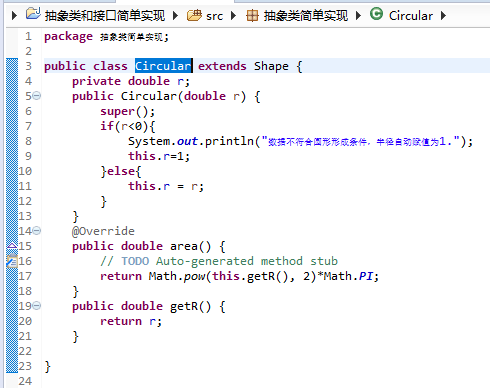Click 'this.r = r;' statement
The width and height of the screenshot is (490, 388).
(166, 186)
